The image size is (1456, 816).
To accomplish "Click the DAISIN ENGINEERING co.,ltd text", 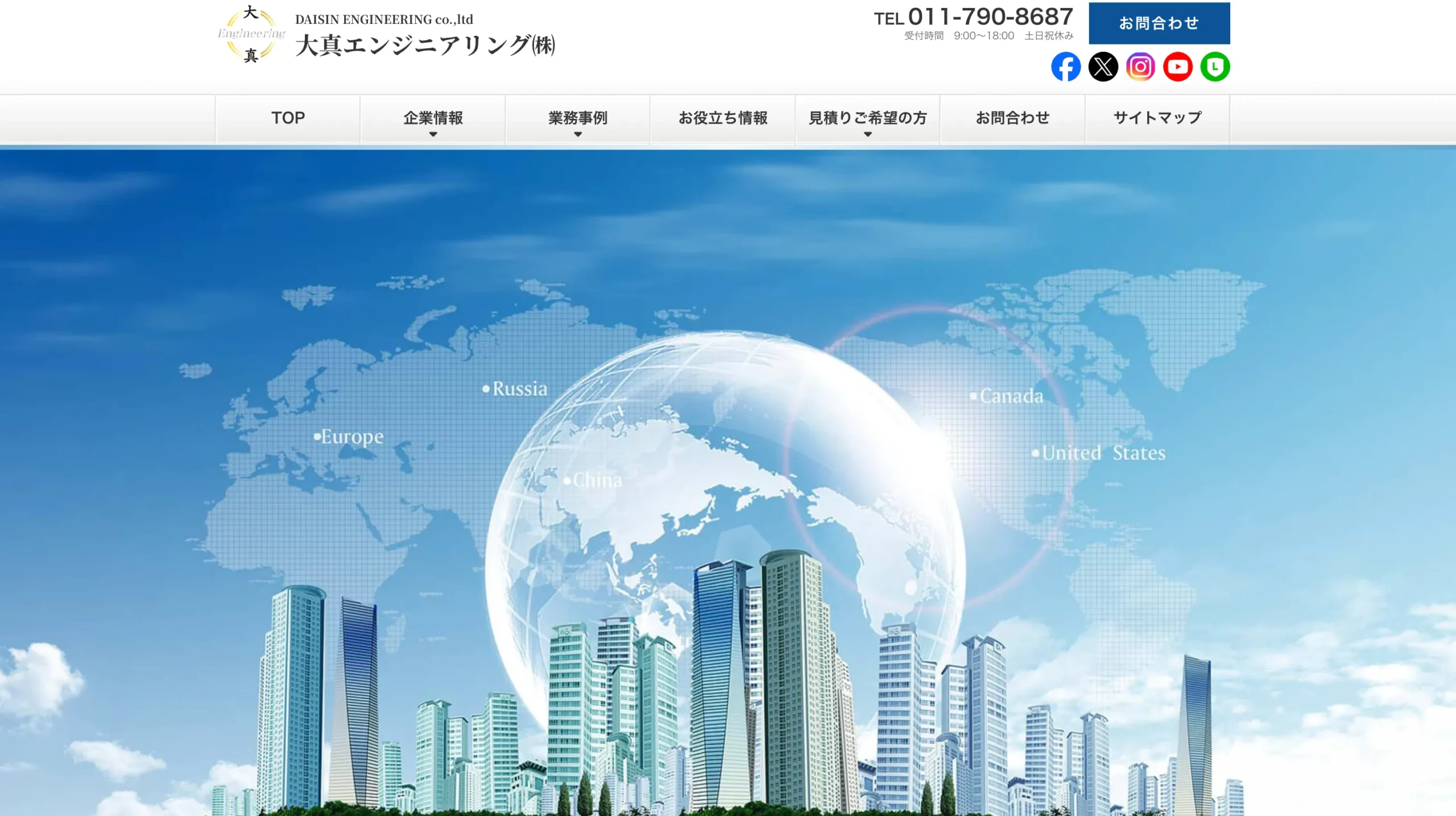I will 384,19.
